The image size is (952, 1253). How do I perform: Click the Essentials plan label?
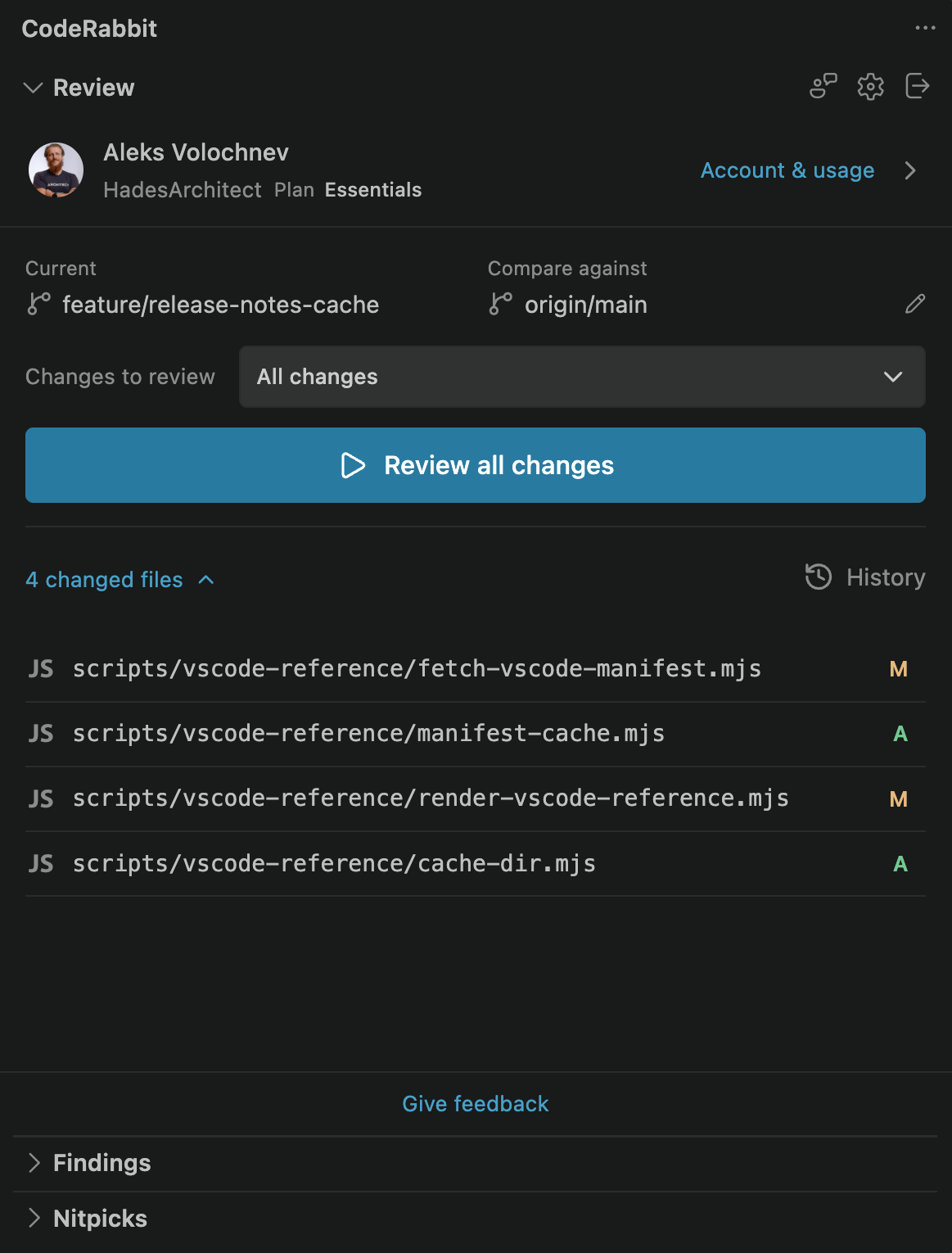[x=373, y=190]
